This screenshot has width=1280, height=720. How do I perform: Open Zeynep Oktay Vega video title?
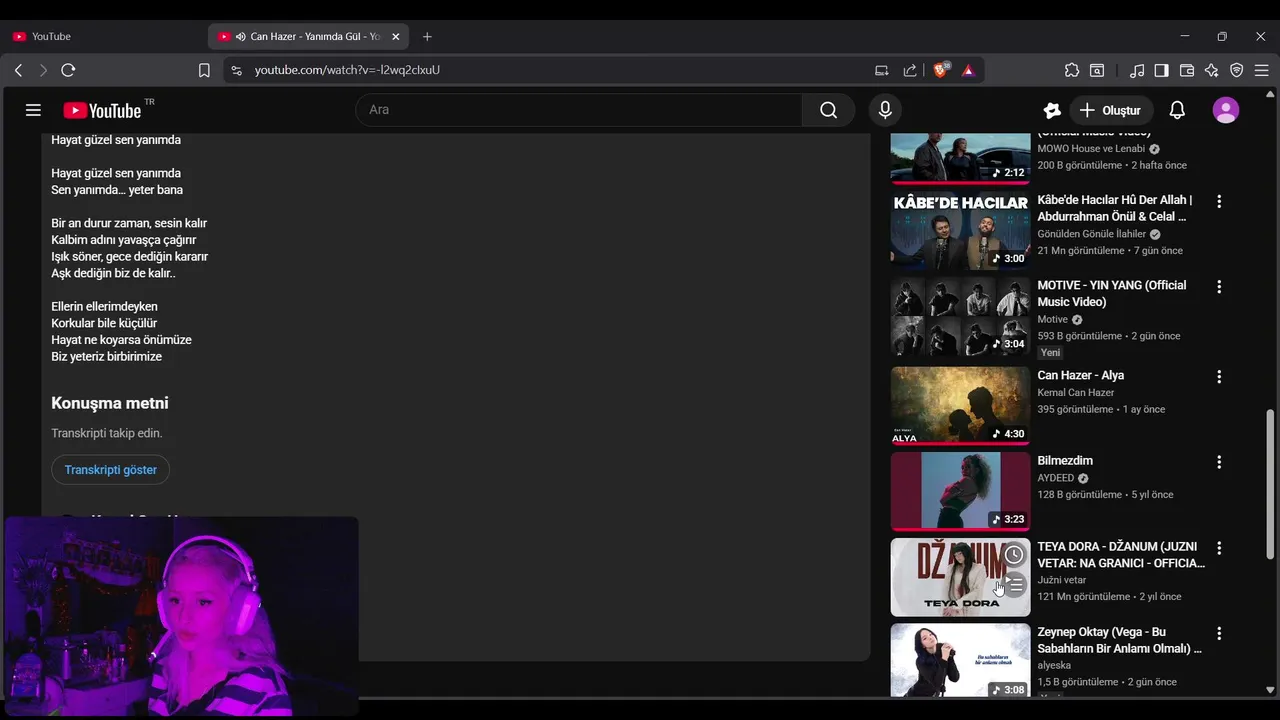(1120, 640)
